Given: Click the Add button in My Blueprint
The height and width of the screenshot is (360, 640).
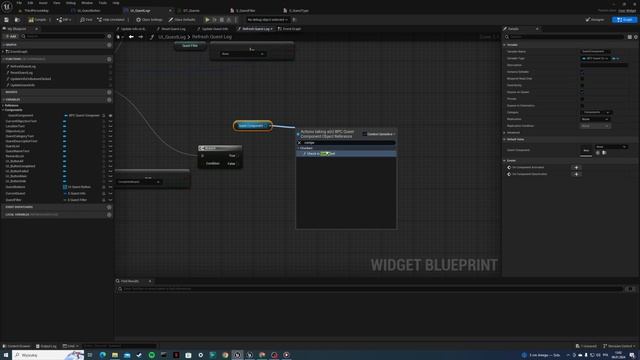Looking at the screenshot, I should (x=11, y=36).
